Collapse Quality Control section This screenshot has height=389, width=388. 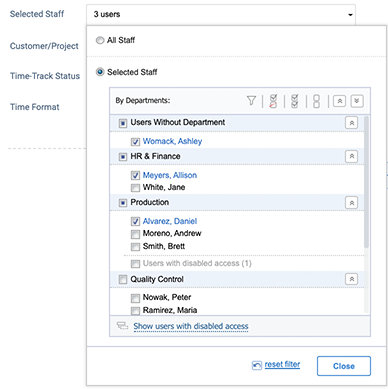[x=351, y=279]
